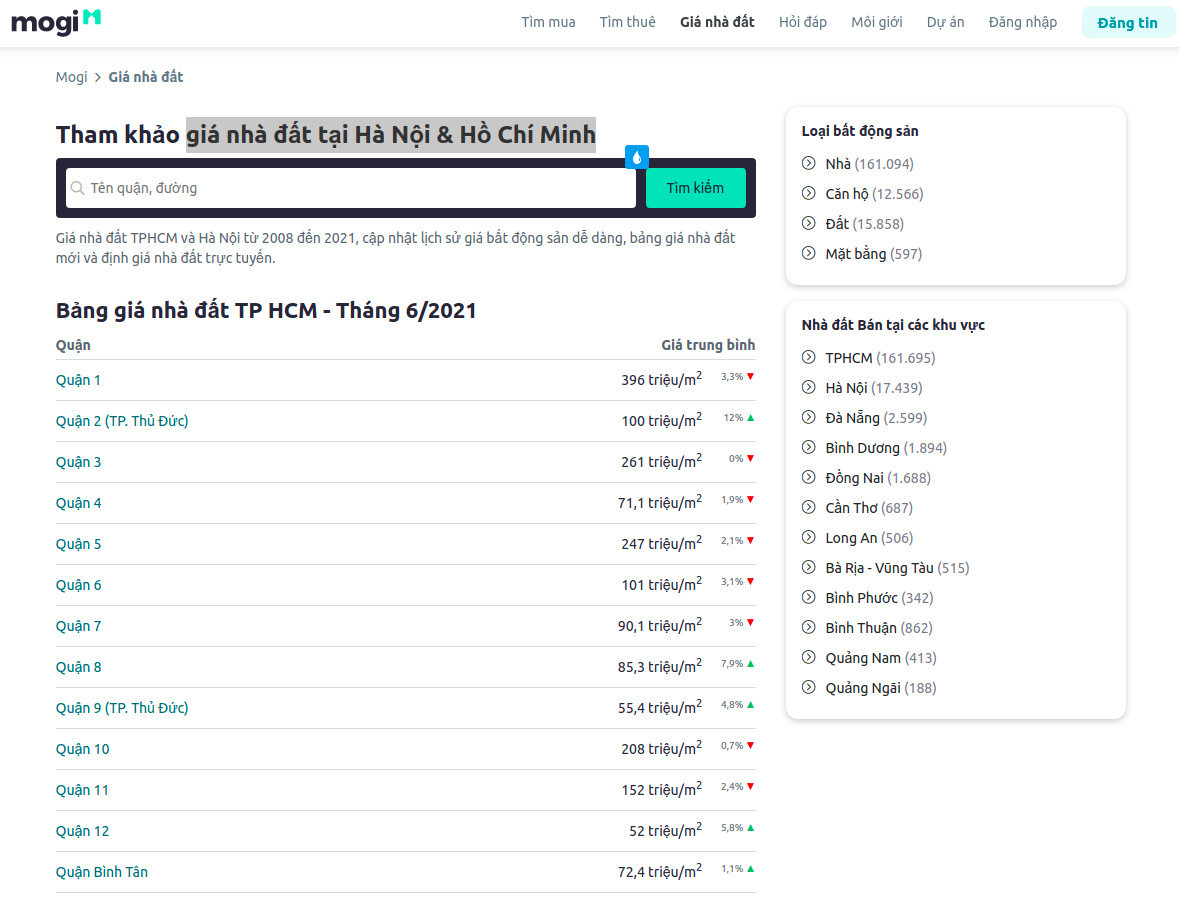Screen dimensions: 1179x897
Task: Click the arrow icon beside Bà Rịa - Vũng Tàu
Action: coord(808,568)
